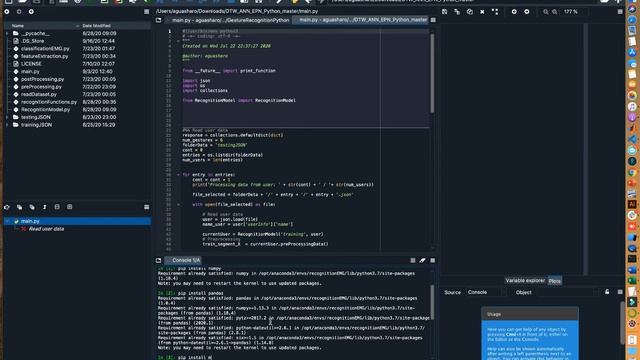Collapse main.py node in outline

point(7,221)
